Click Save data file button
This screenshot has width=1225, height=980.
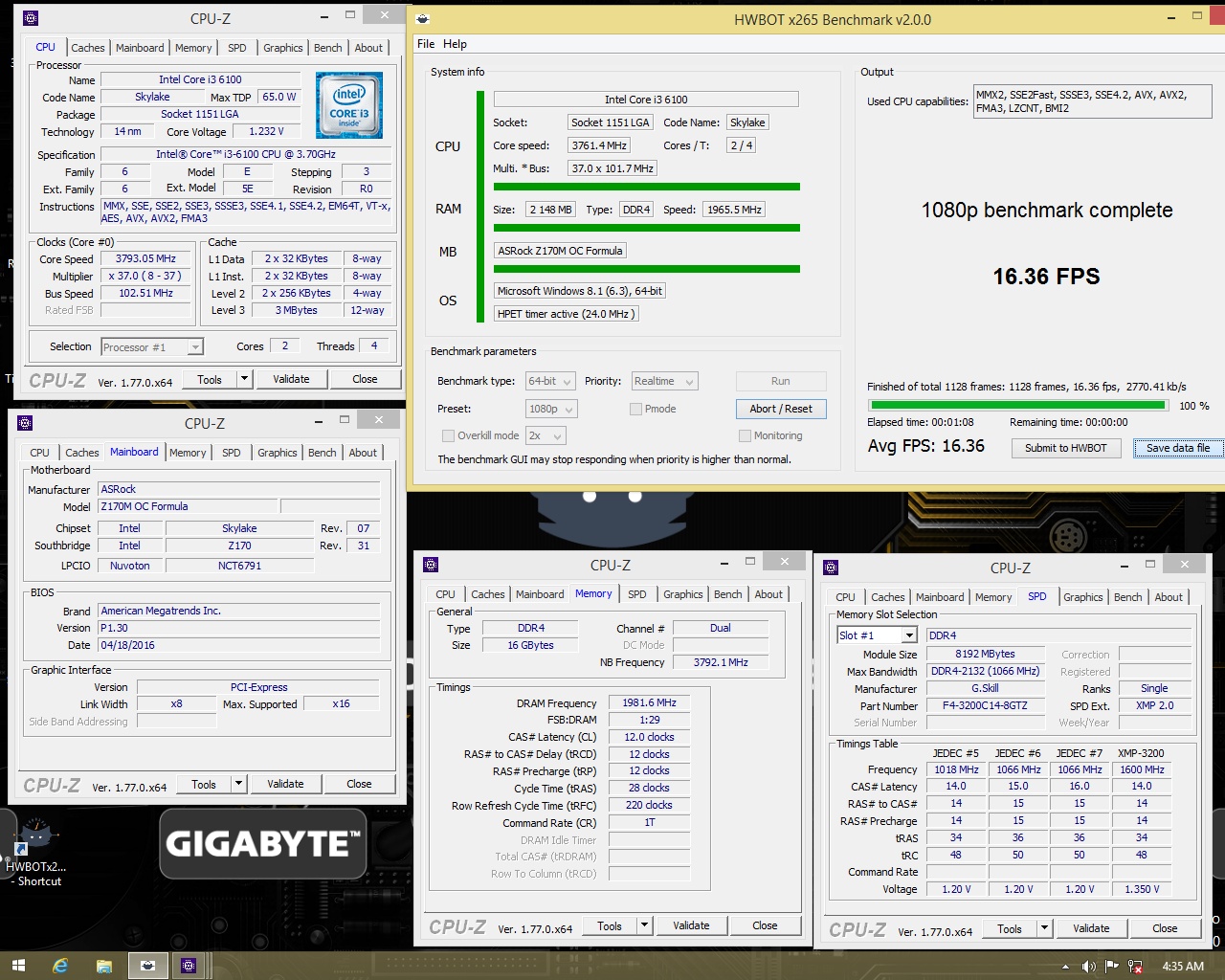click(x=1178, y=448)
